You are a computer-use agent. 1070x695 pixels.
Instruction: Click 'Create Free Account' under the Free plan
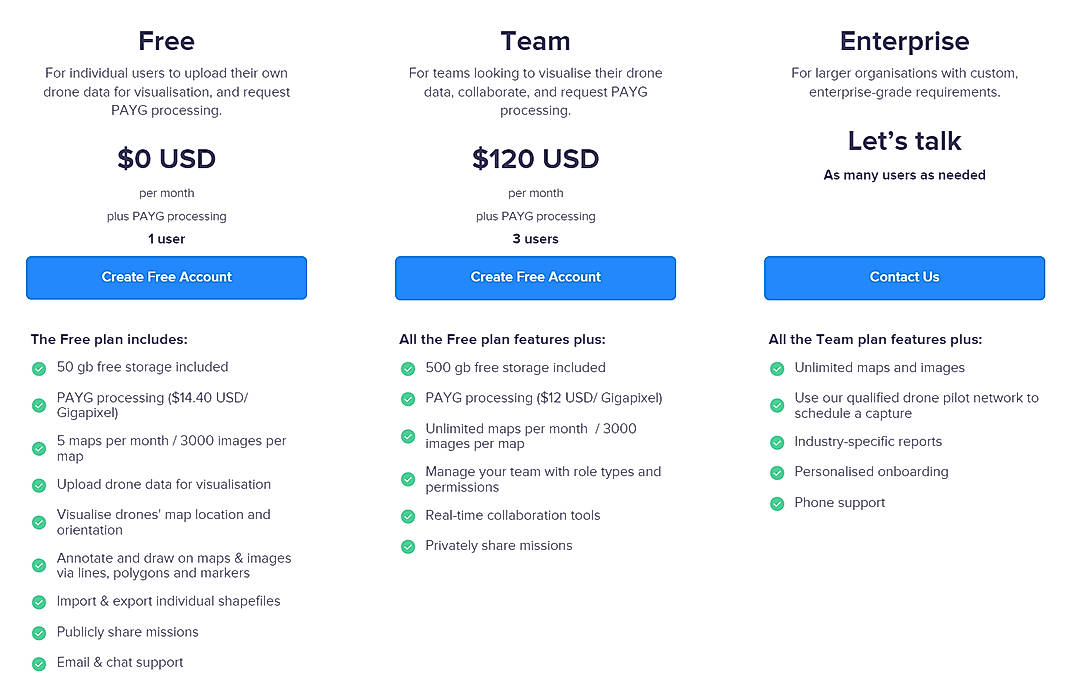pyautogui.click(x=166, y=277)
